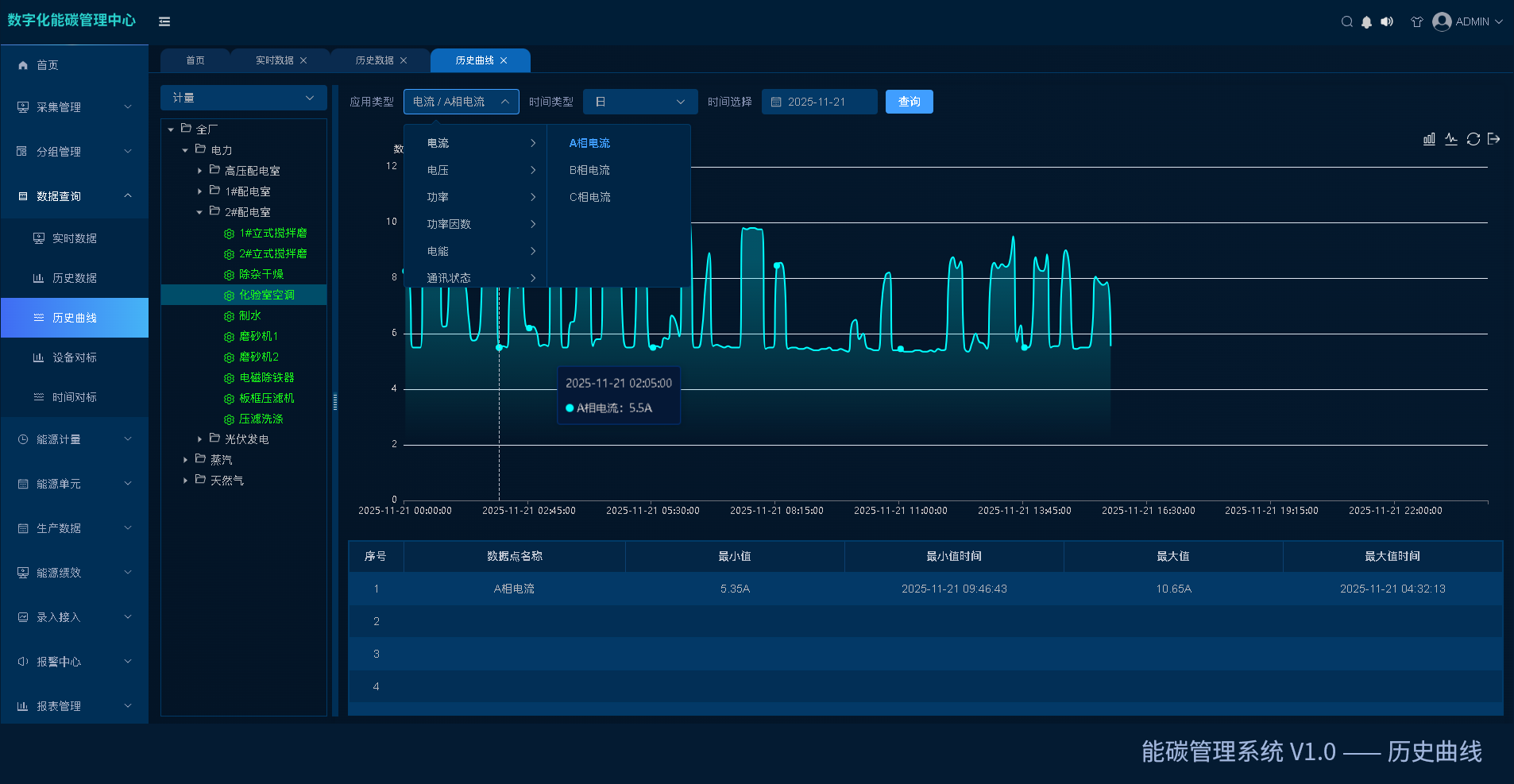Image resolution: width=1514 pixels, height=784 pixels.
Task: Expand 报警中心 sidebar menu
Action: [x=75, y=662]
